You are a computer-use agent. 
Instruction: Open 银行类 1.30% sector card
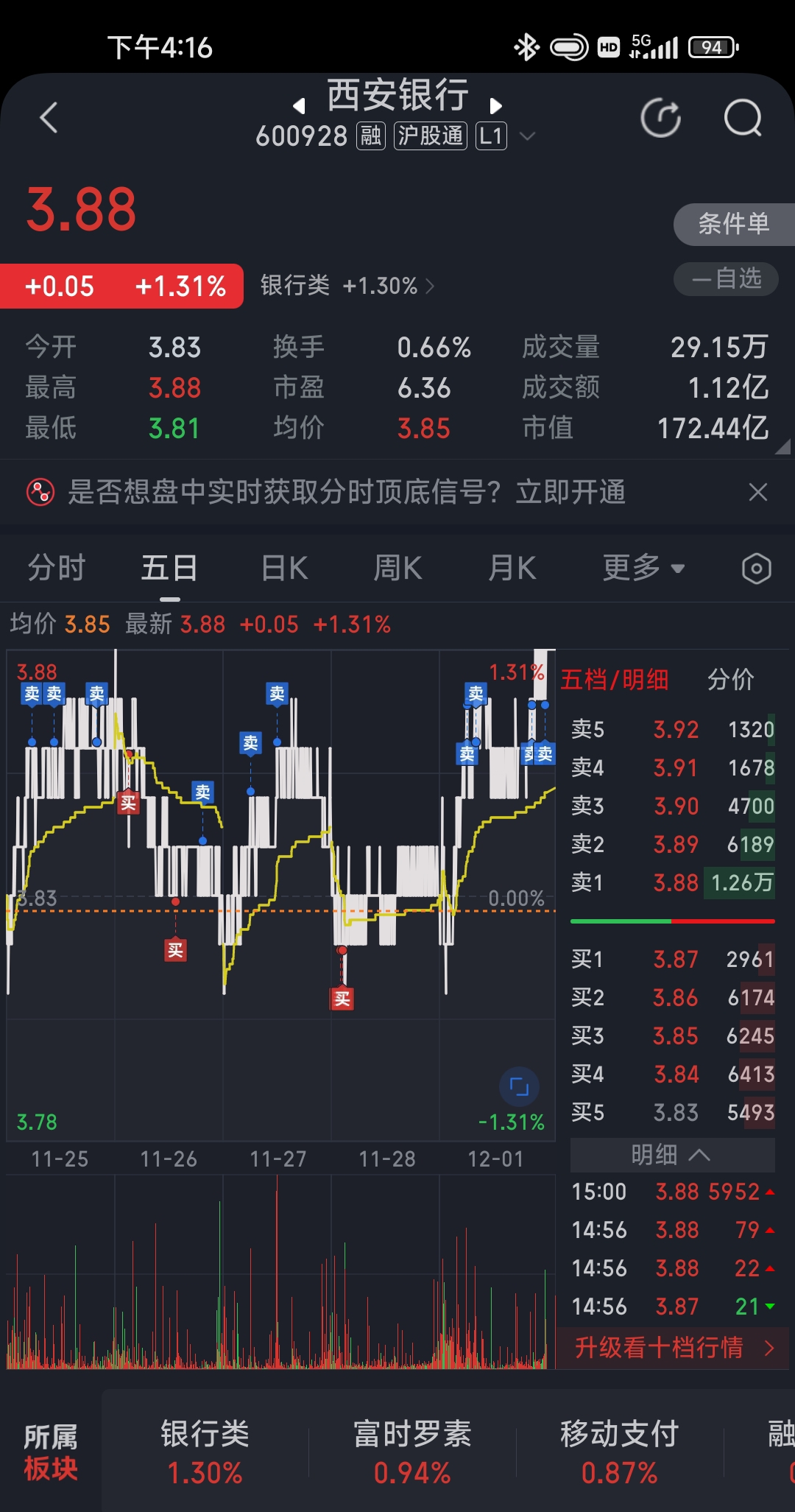tap(205, 1452)
